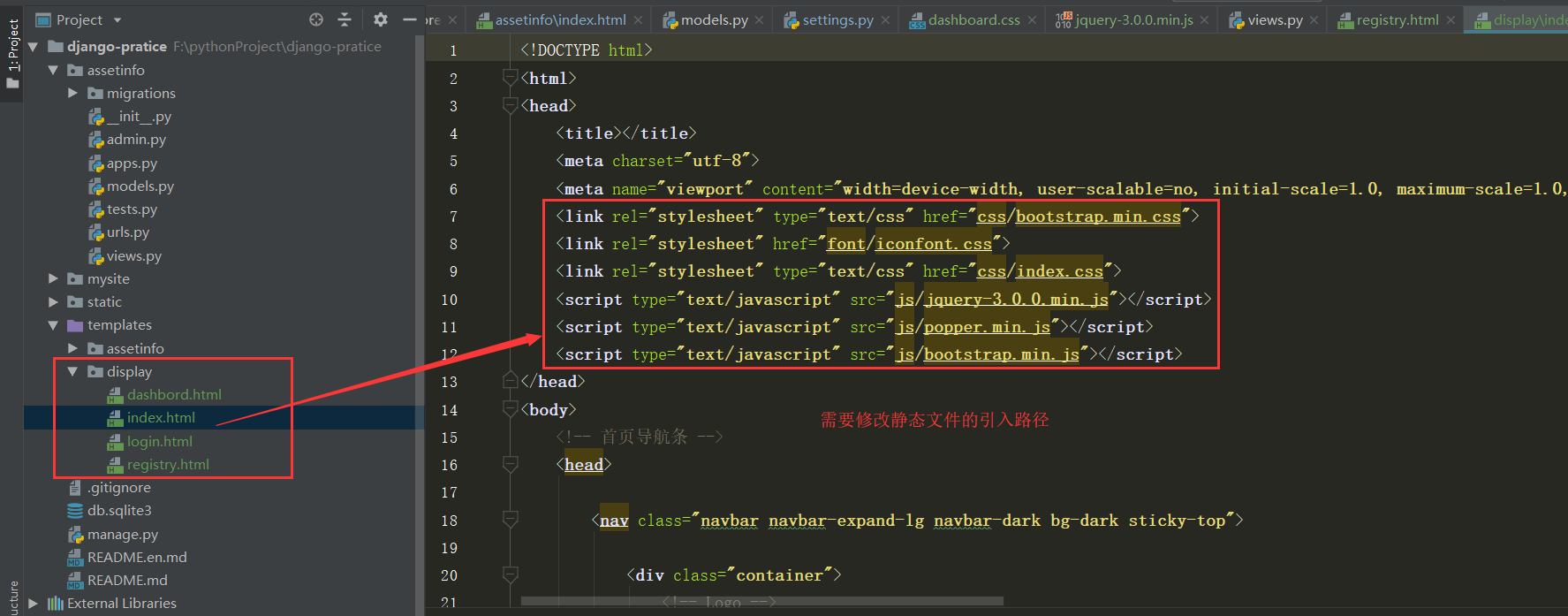Expand the migrations folder
Screen dimensions: 1568x616
pos(72,93)
